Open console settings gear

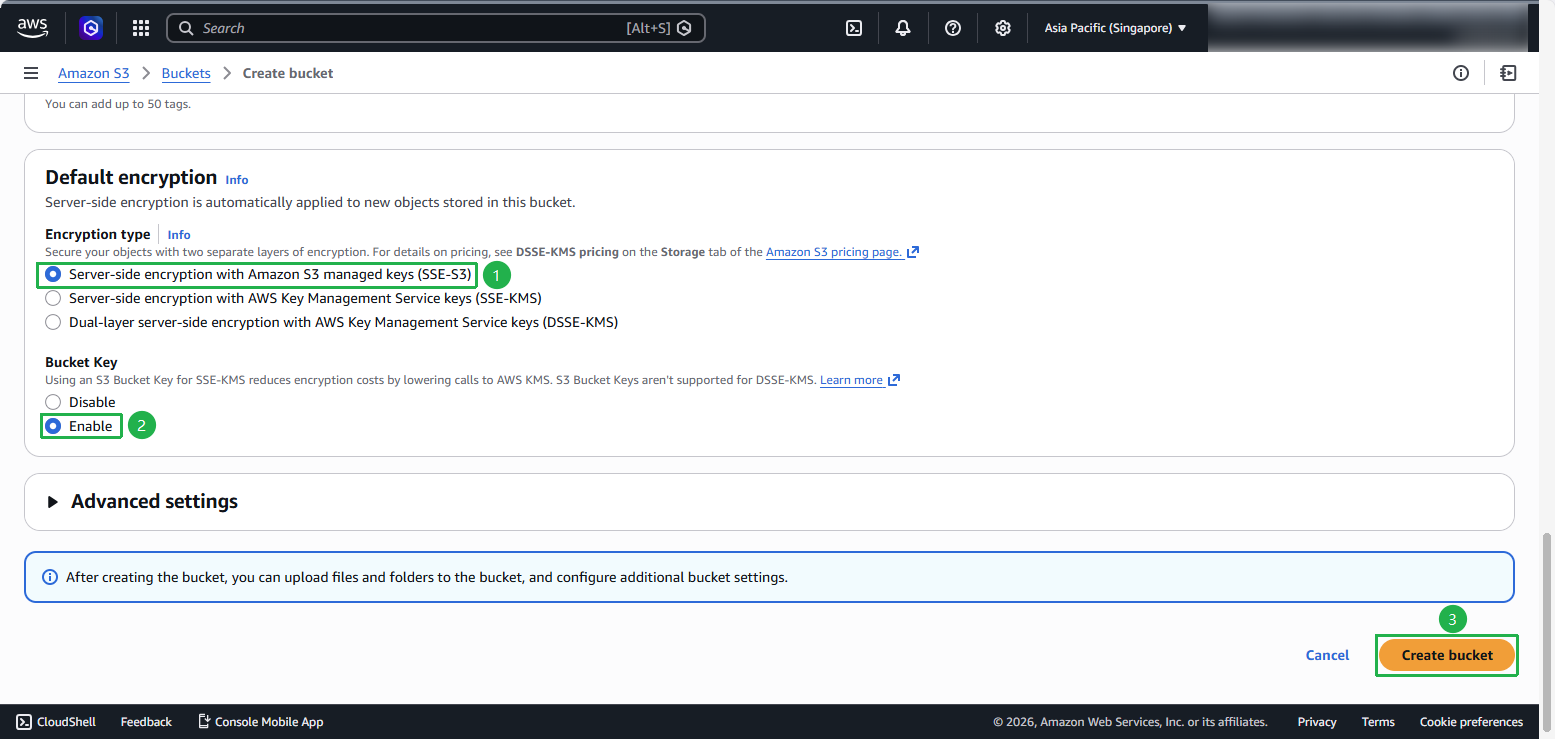1003,28
